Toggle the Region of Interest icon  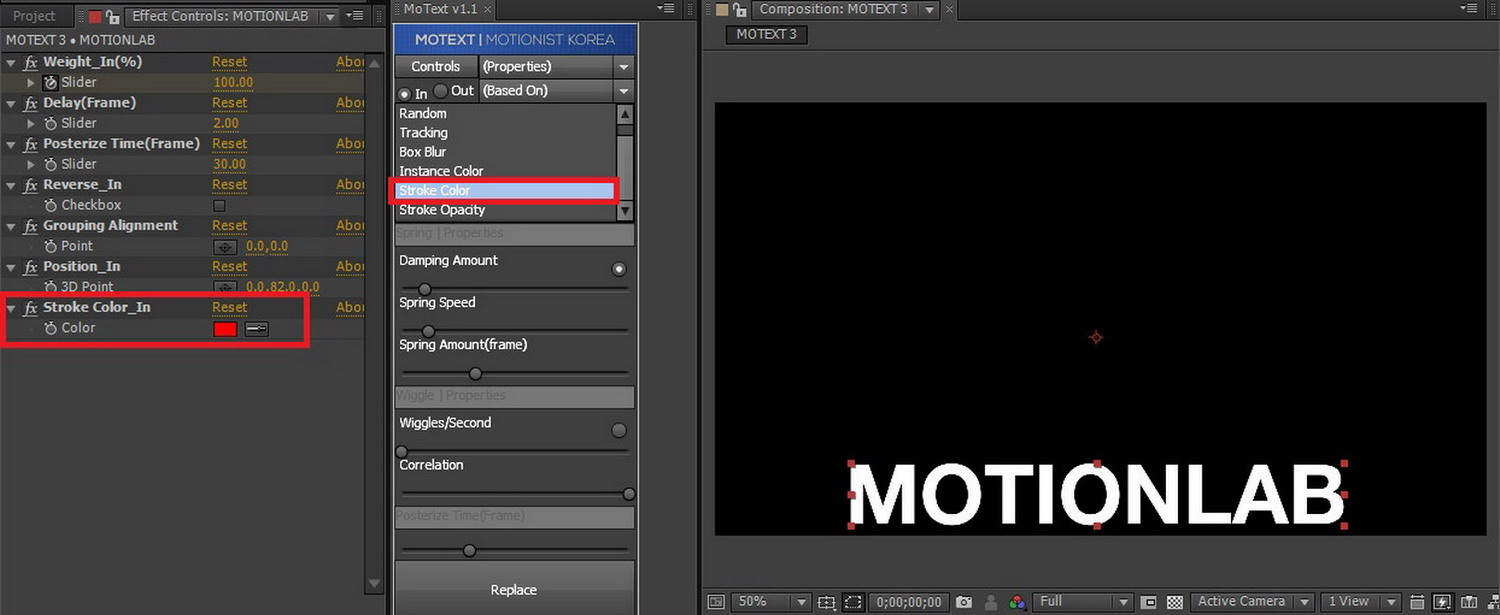[852, 602]
